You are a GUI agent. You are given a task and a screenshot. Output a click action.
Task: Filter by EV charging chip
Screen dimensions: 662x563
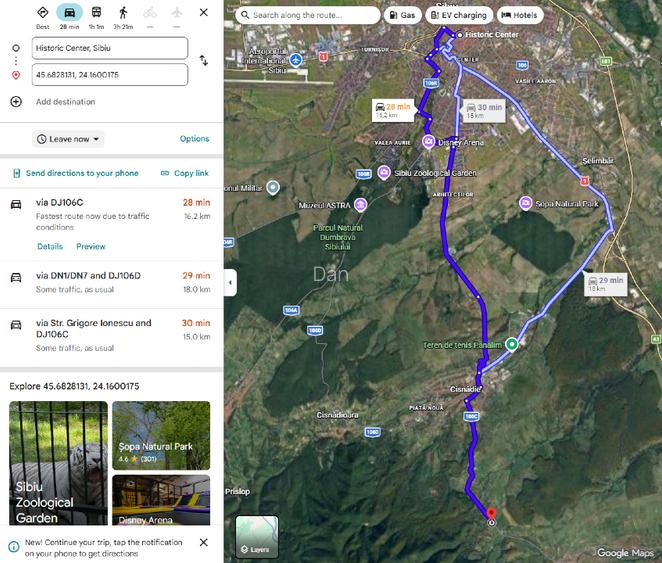point(459,15)
